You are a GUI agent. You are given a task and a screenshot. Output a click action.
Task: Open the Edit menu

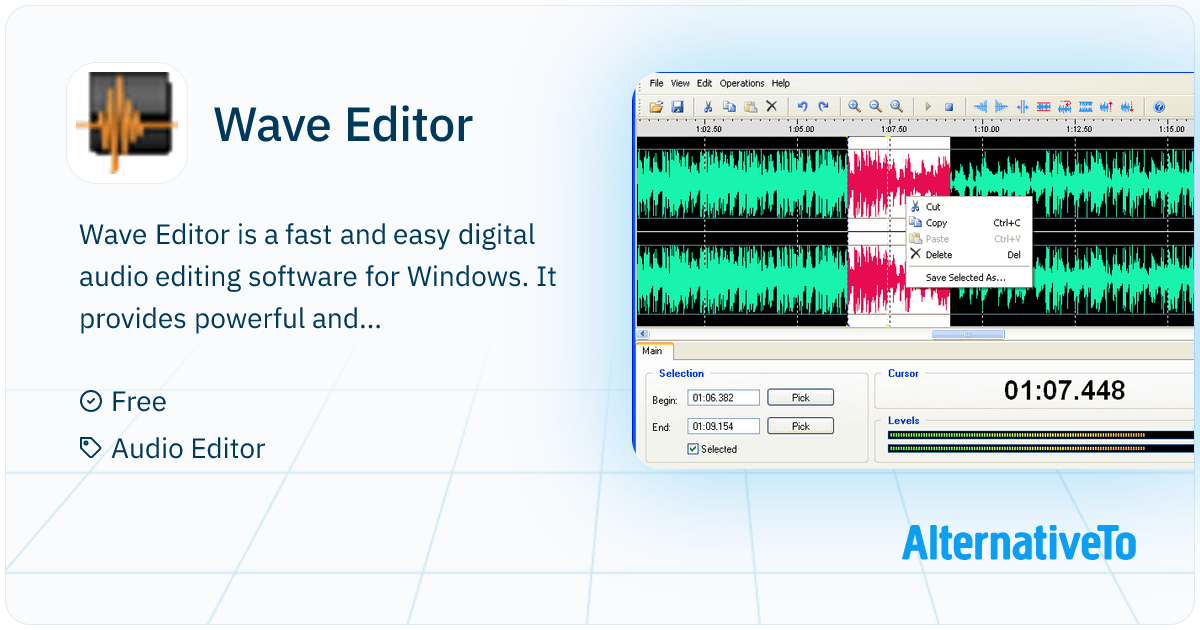(x=705, y=84)
